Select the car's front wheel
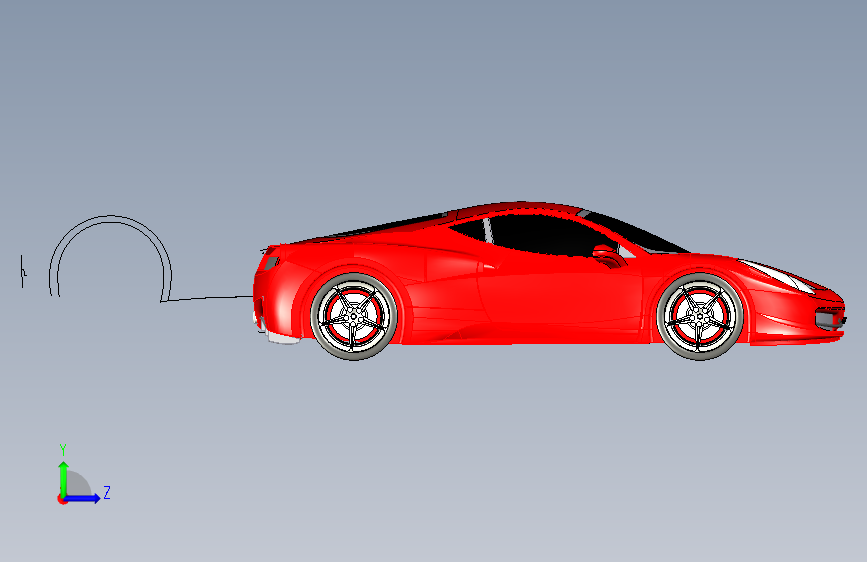867x562 pixels. pyautogui.click(x=699, y=316)
